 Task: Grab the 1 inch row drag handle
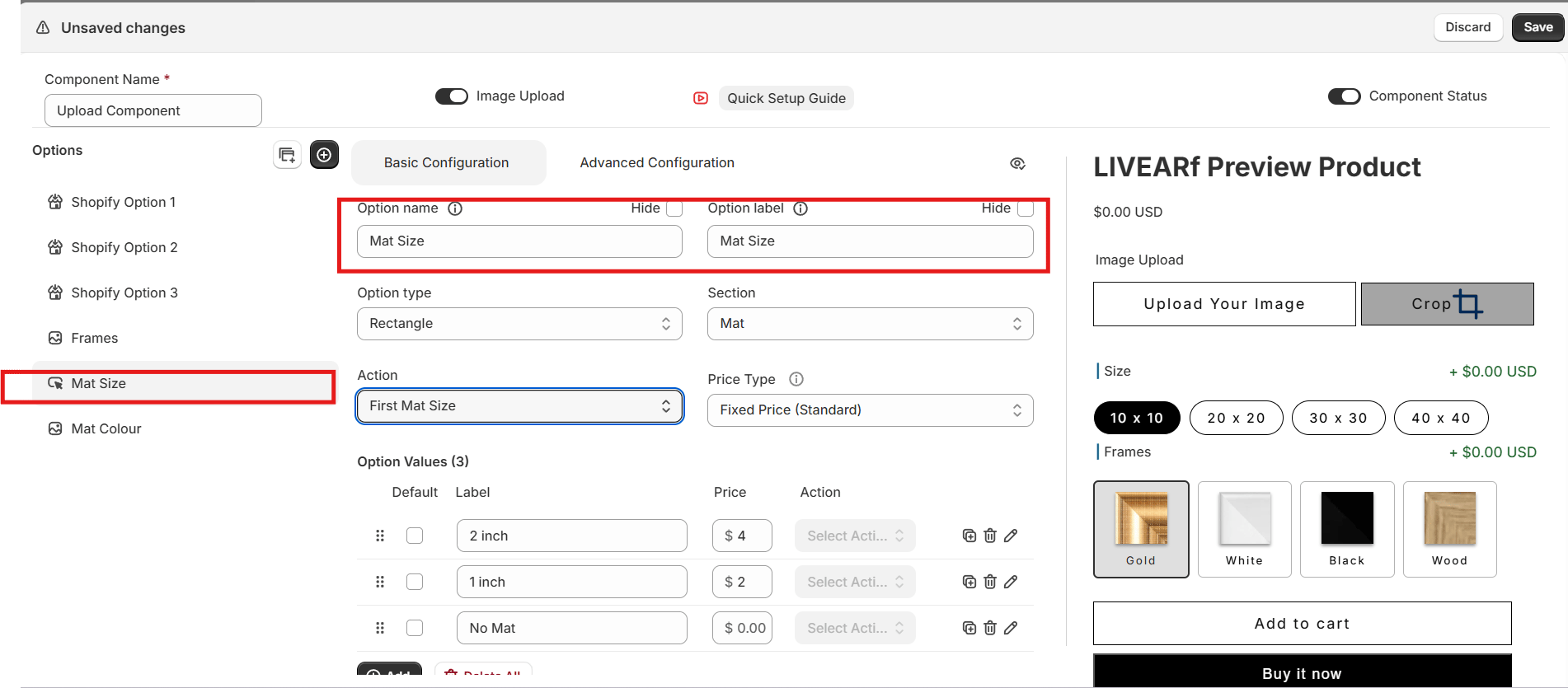click(380, 582)
